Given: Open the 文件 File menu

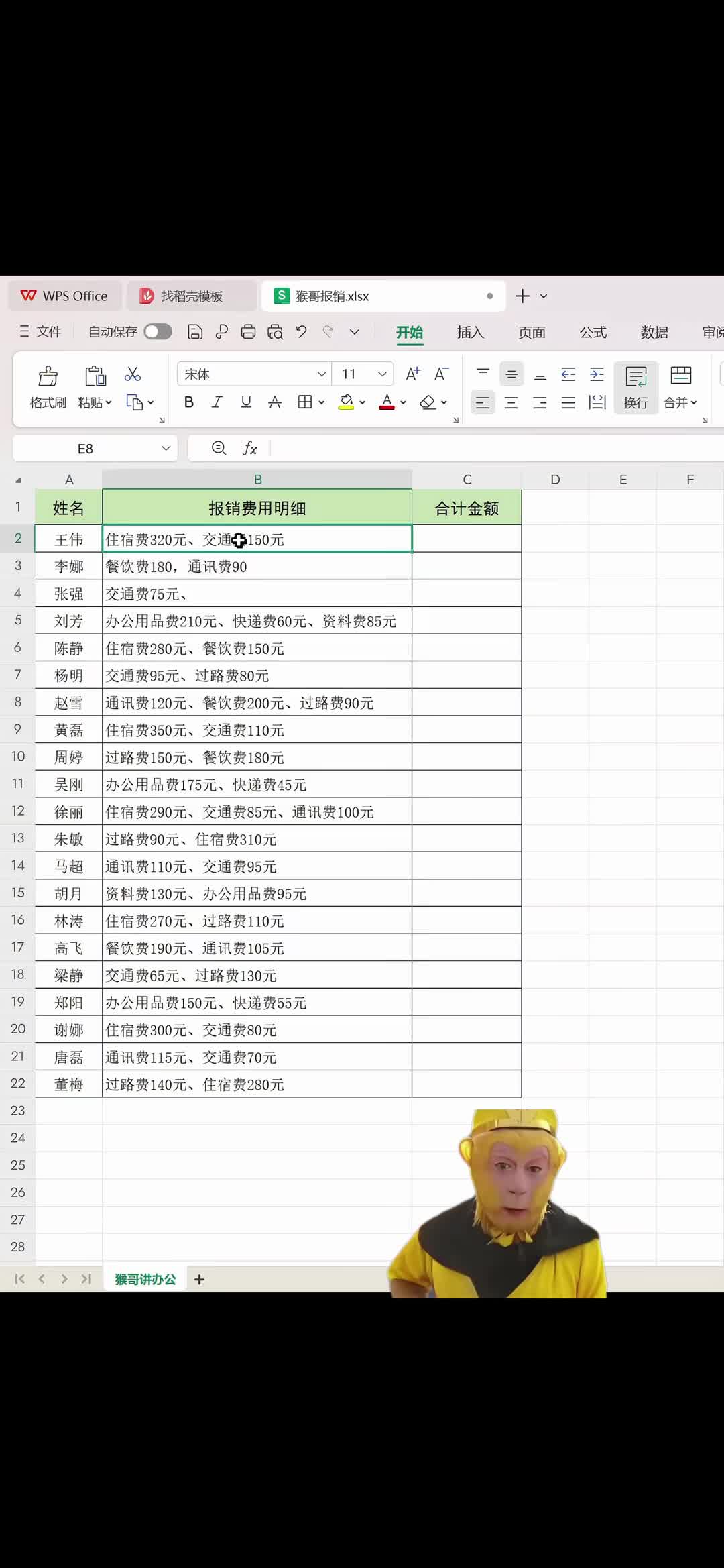Looking at the screenshot, I should tap(41, 331).
